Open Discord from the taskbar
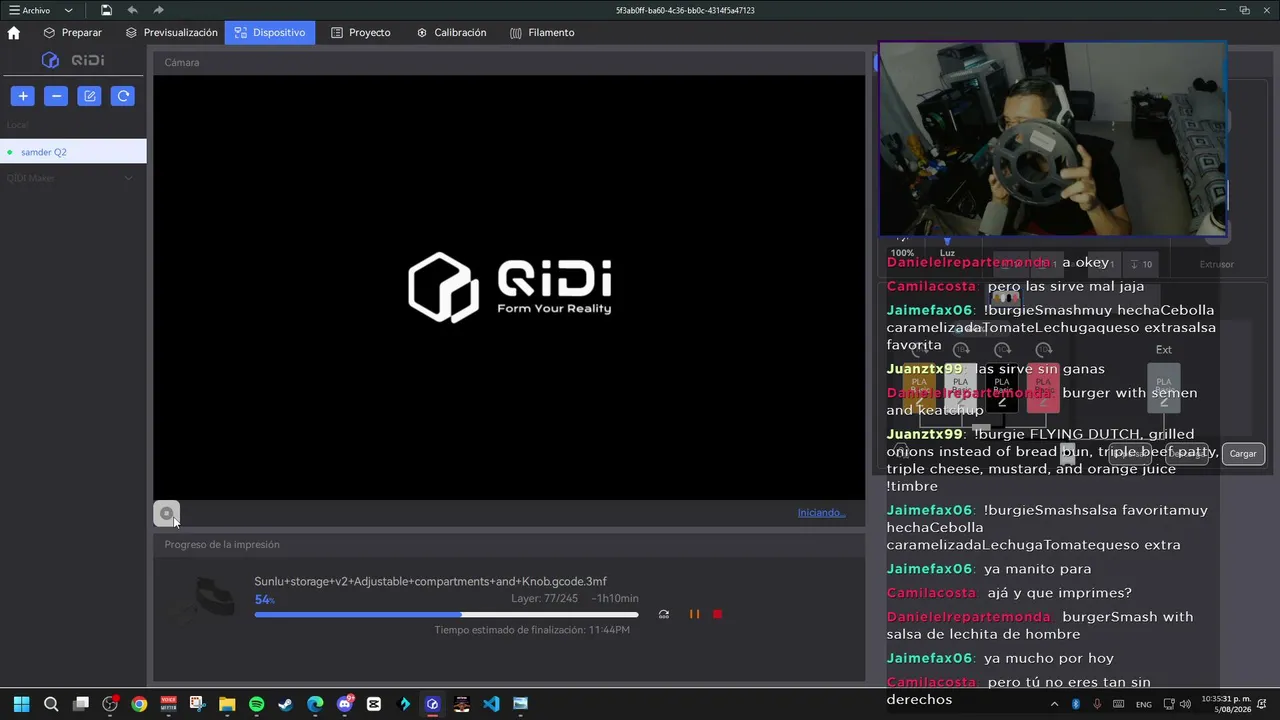The width and height of the screenshot is (1280, 720). [345, 704]
